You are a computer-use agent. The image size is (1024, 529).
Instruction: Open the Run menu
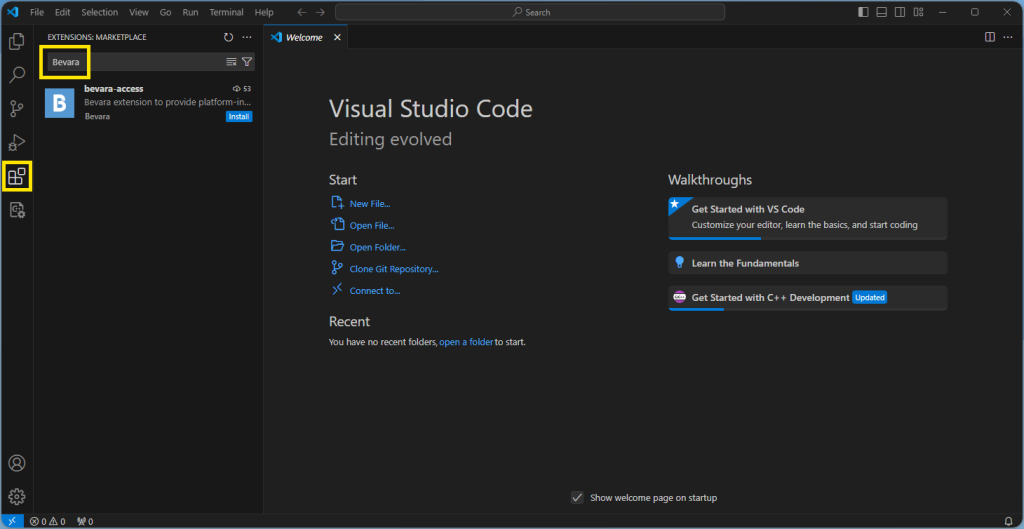coord(191,12)
